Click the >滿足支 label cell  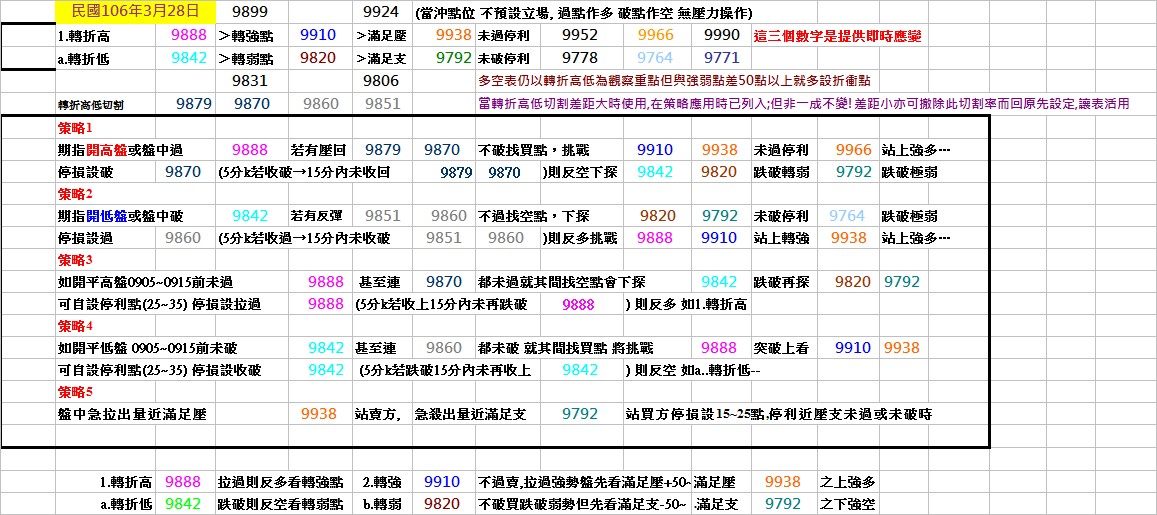381,59
